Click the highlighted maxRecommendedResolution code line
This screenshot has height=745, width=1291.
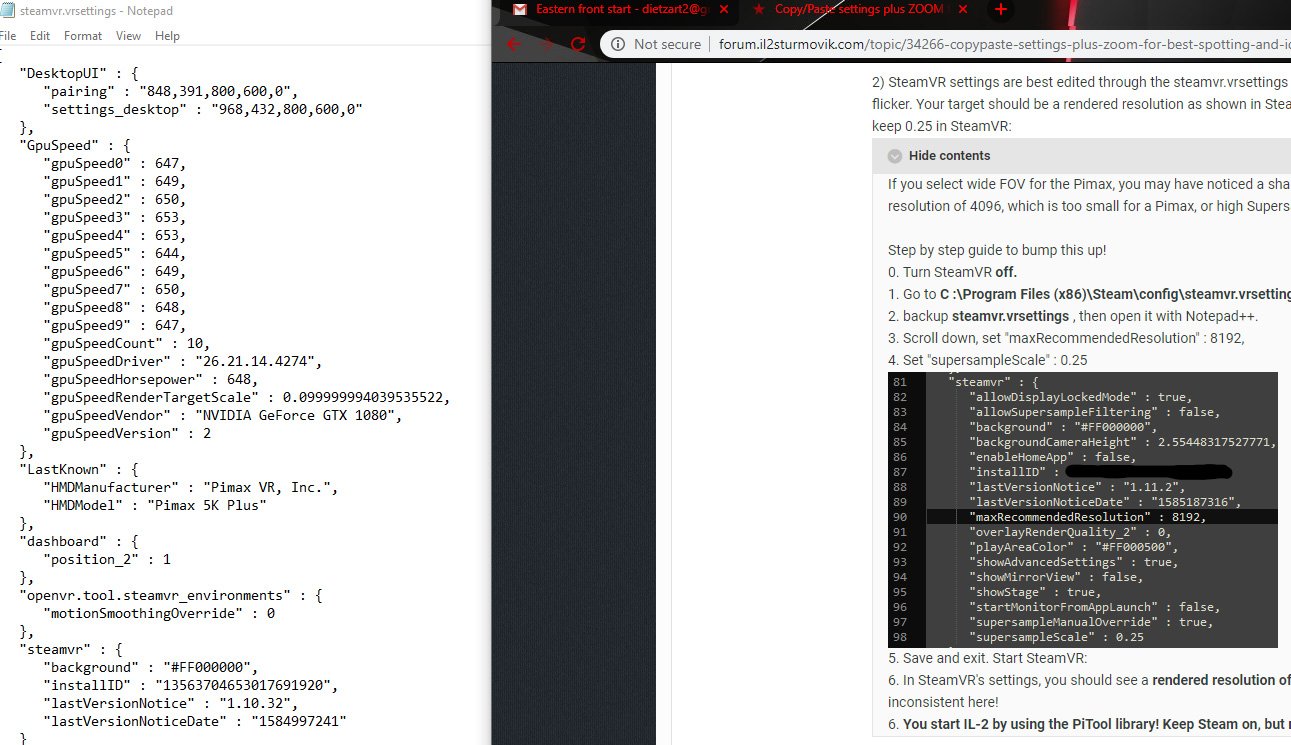tap(1102, 517)
